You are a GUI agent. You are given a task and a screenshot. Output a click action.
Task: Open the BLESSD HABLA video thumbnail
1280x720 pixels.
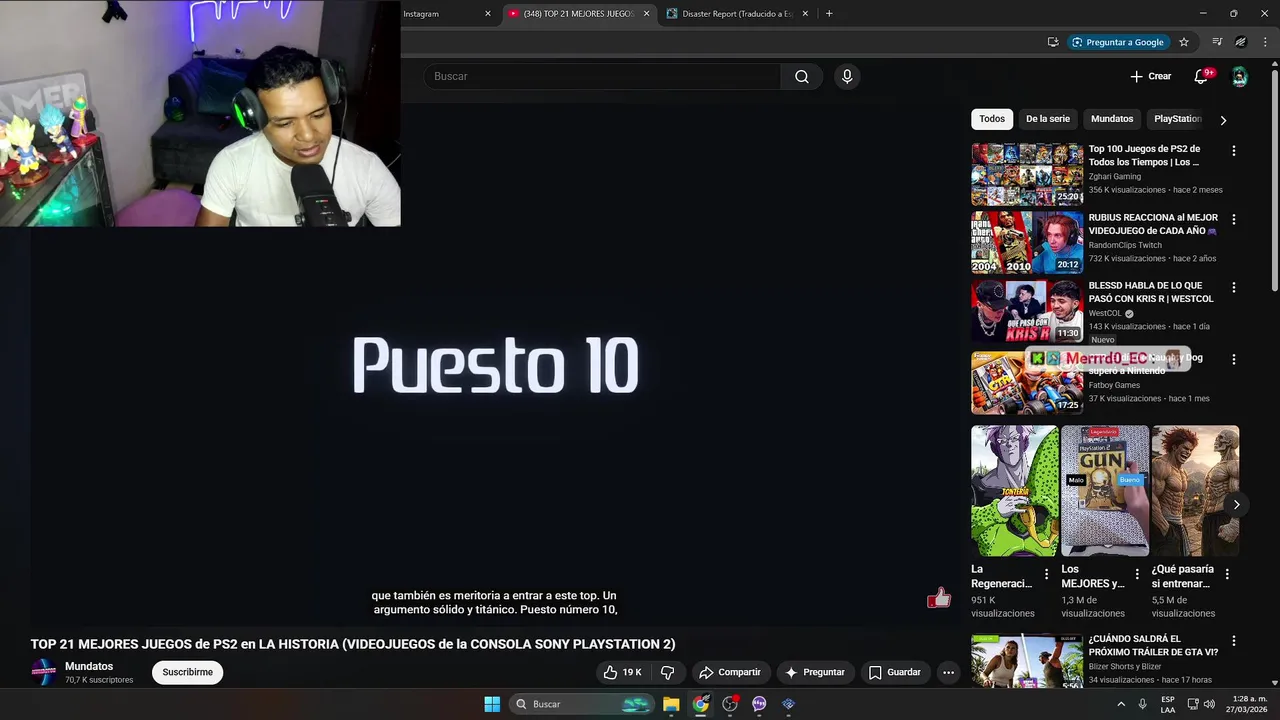(1027, 310)
